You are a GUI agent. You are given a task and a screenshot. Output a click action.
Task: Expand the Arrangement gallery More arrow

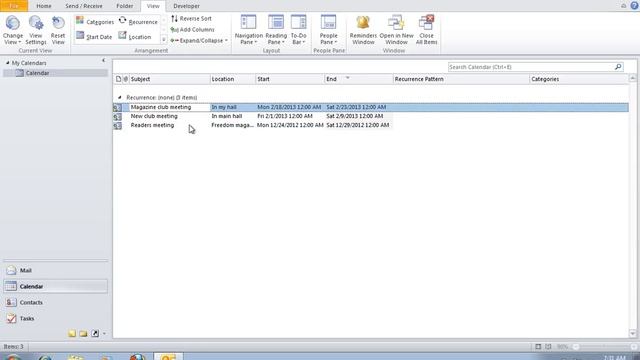[x=164, y=40]
